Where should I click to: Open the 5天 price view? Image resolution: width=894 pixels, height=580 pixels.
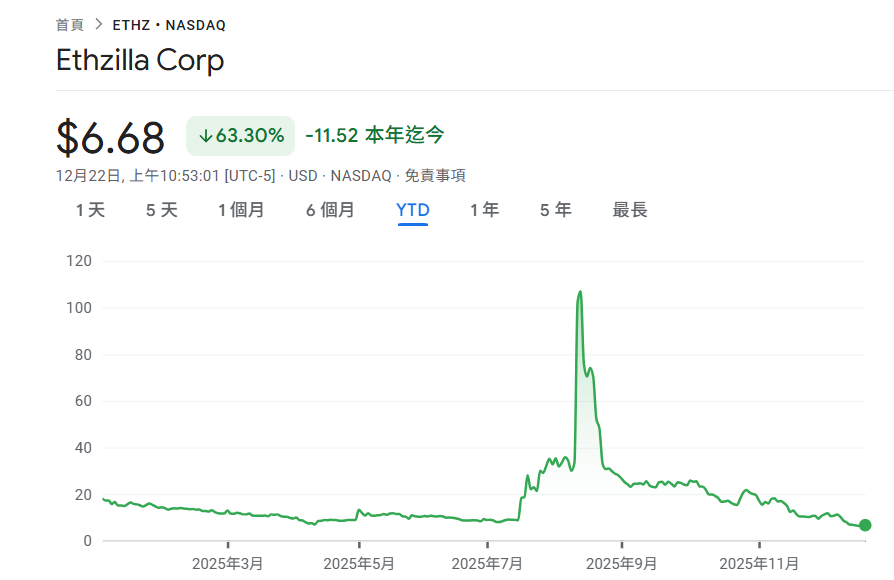pyautogui.click(x=159, y=210)
